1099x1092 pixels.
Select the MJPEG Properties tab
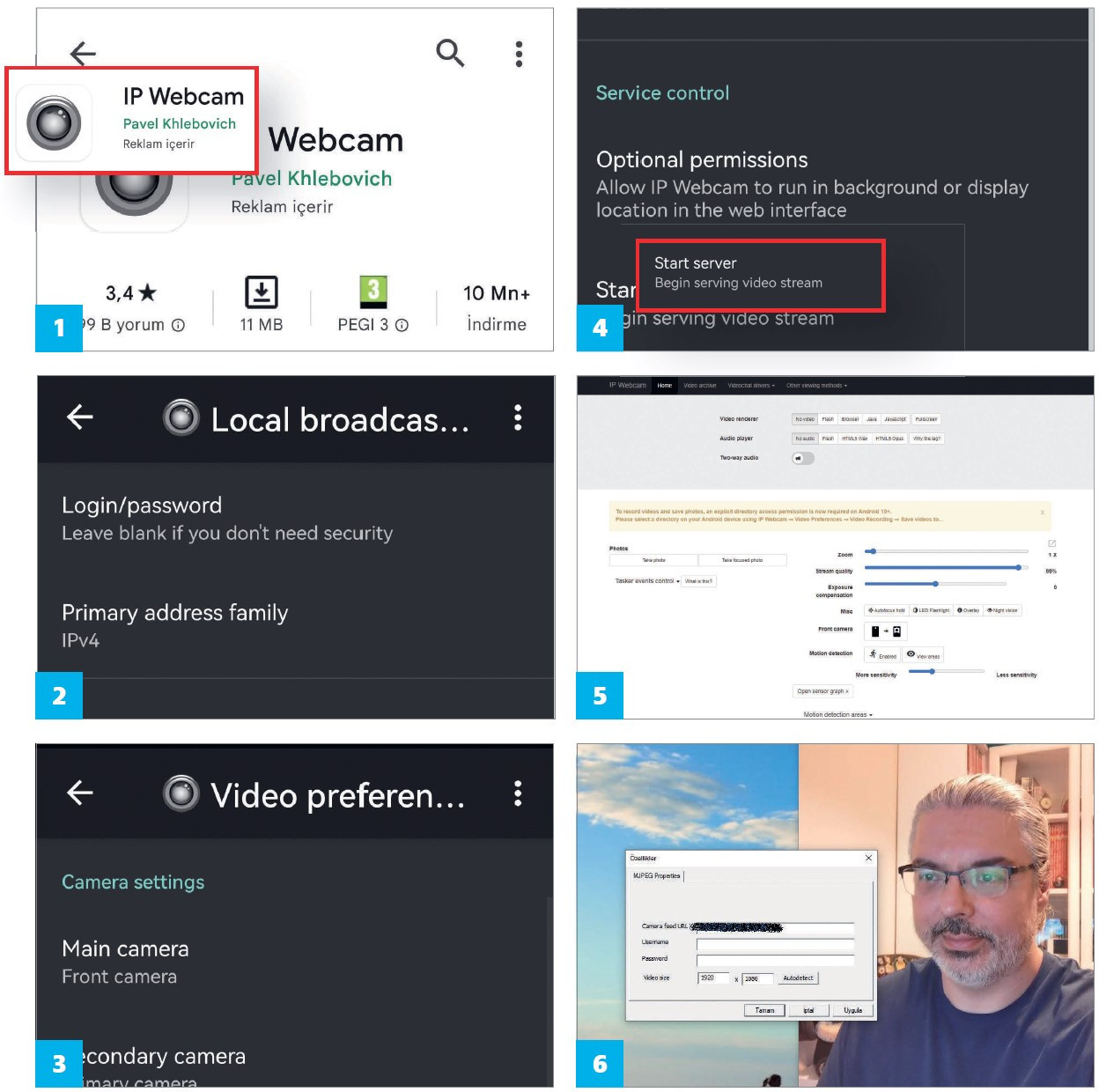click(x=657, y=876)
